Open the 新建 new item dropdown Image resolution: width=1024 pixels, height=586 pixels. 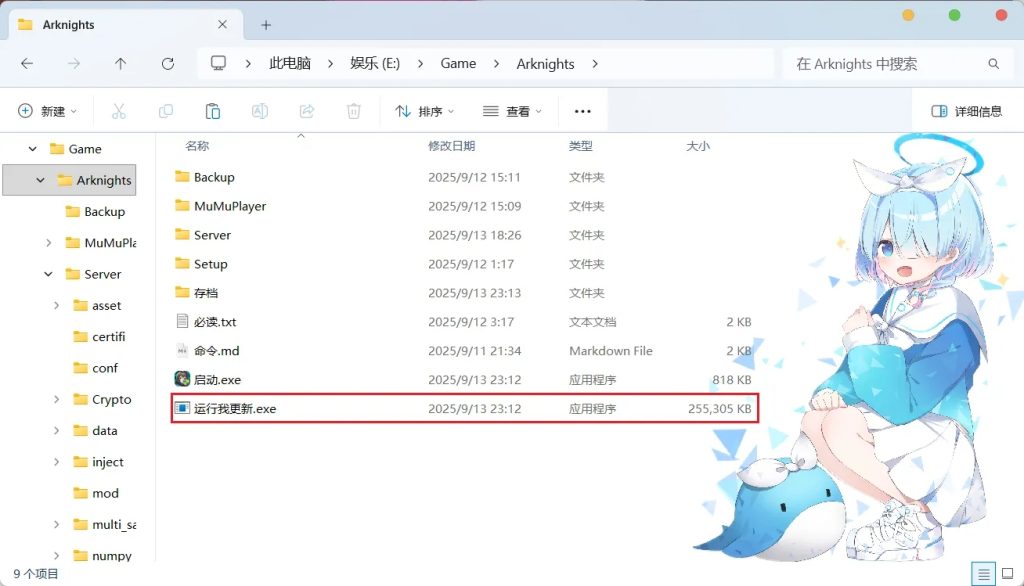pyautogui.click(x=46, y=111)
